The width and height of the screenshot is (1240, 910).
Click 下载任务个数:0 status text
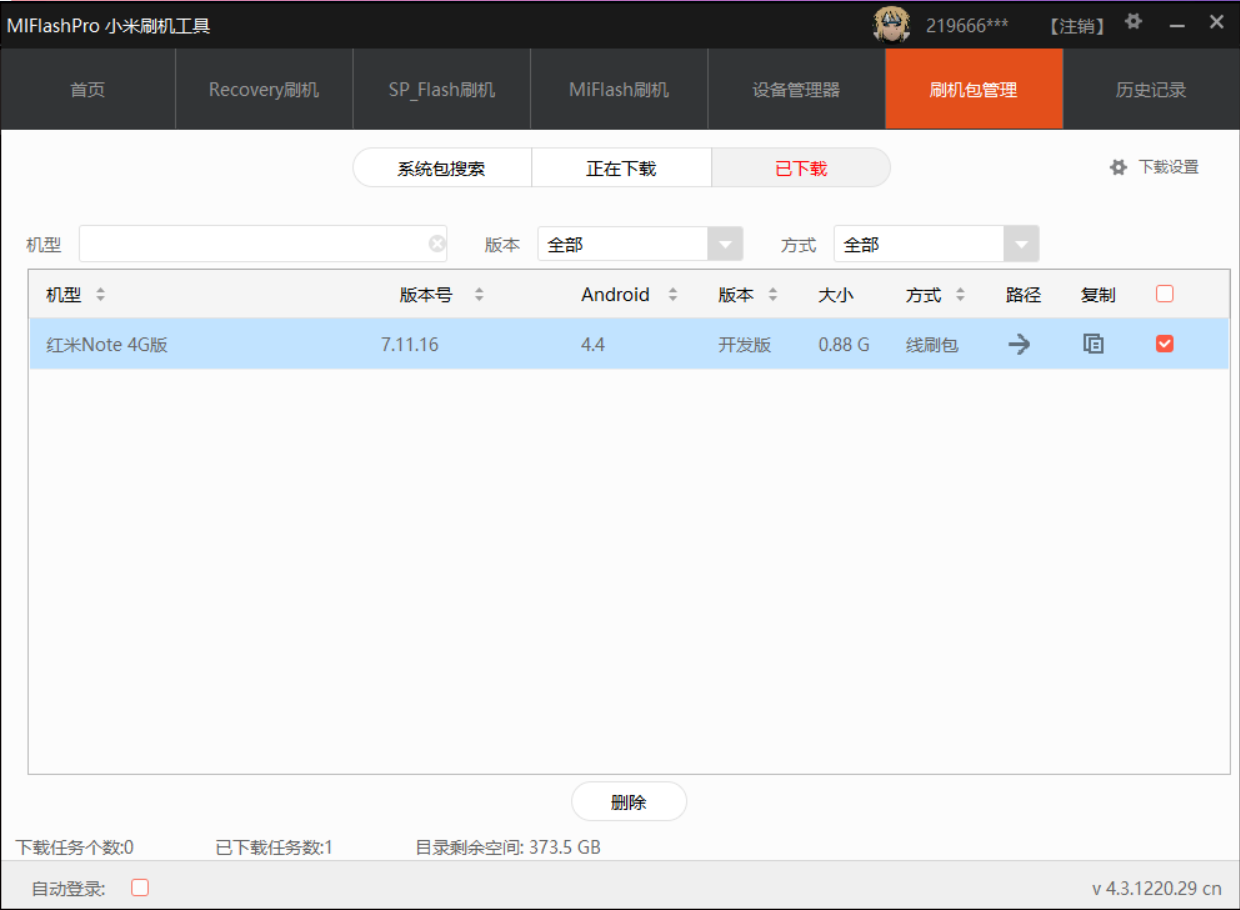tap(75, 848)
